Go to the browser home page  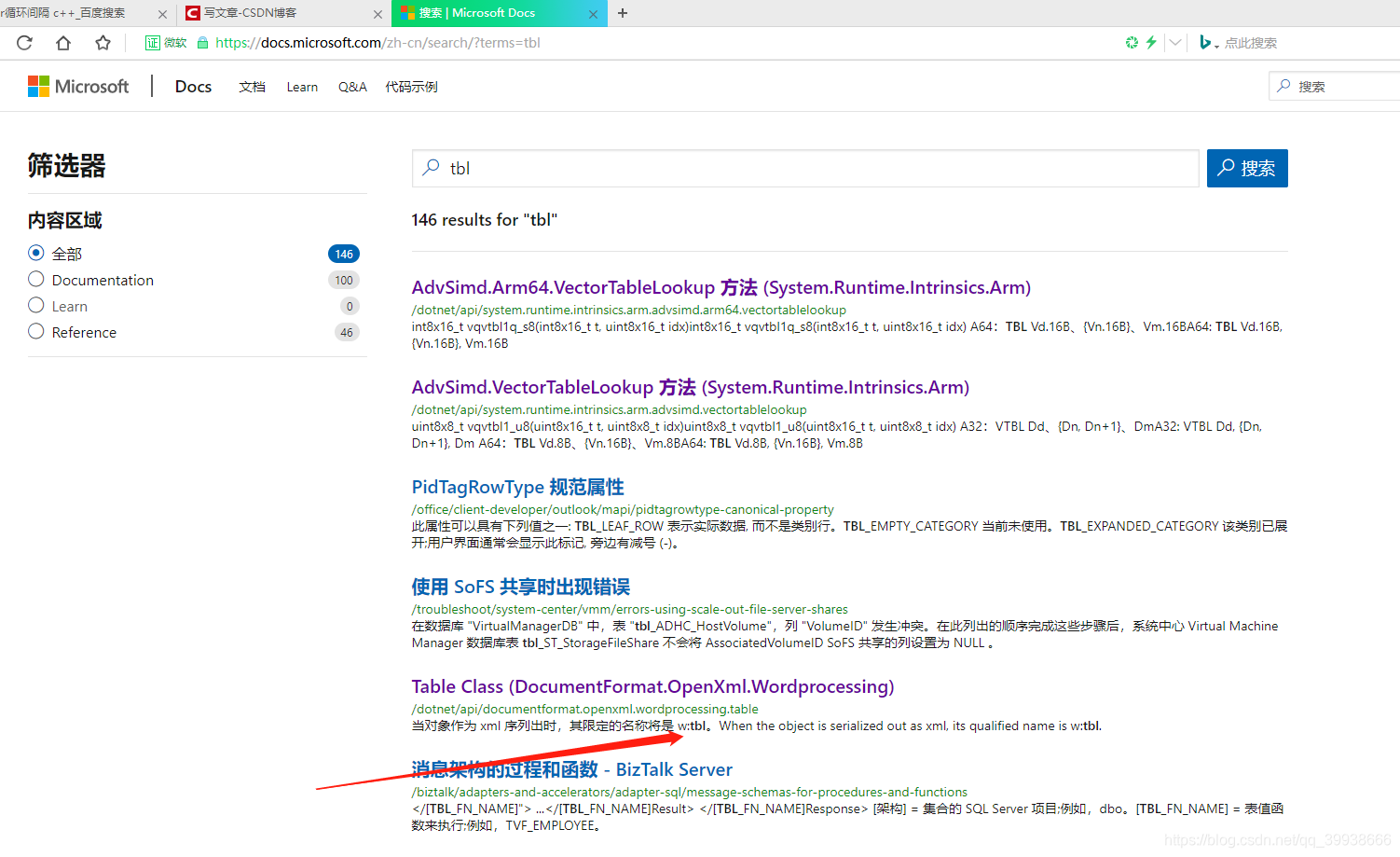click(62, 42)
